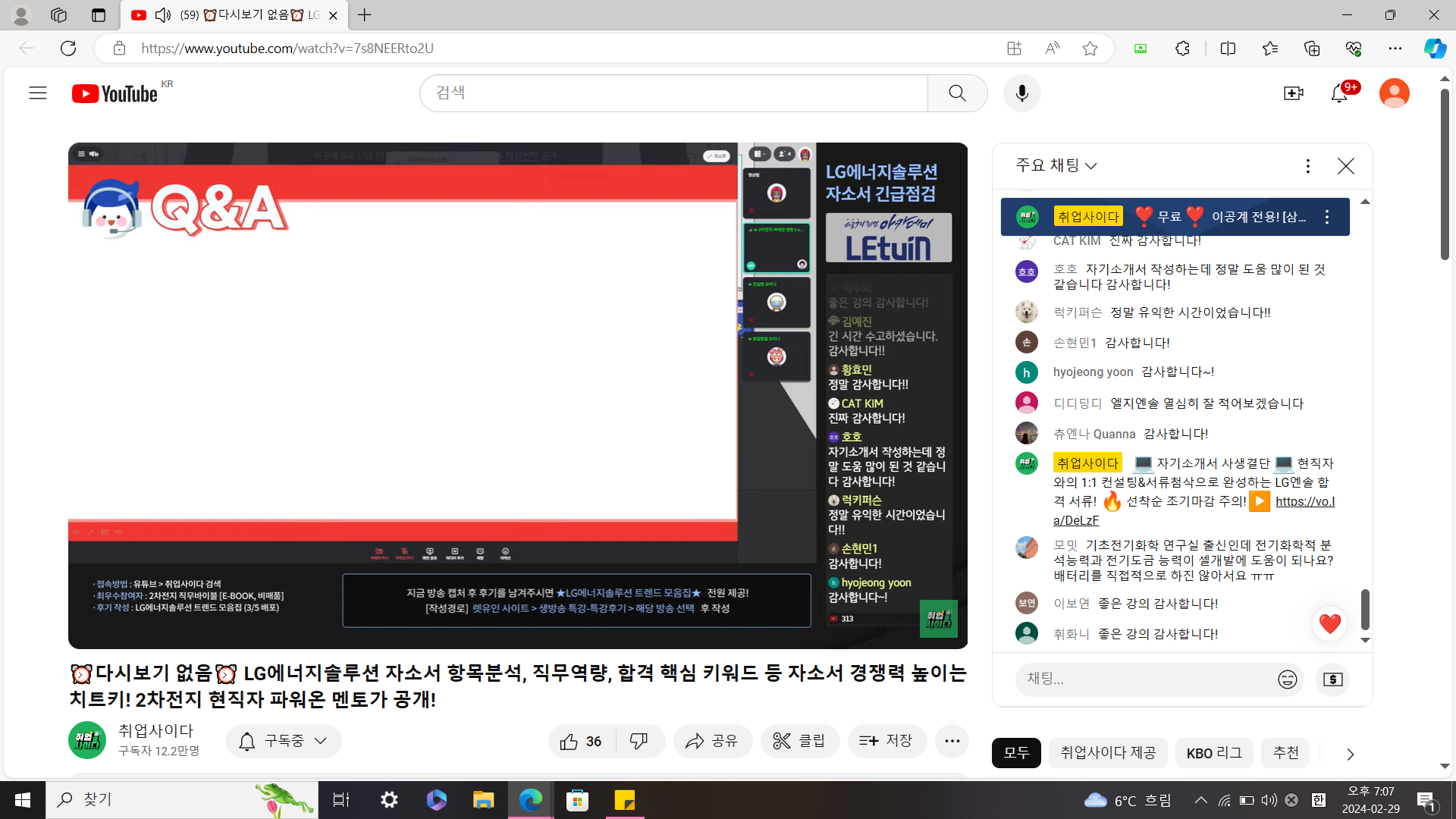This screenshot has height=819, width=1456.
Task: Open Edge settings and more menu
Action: click(1395, 49)
